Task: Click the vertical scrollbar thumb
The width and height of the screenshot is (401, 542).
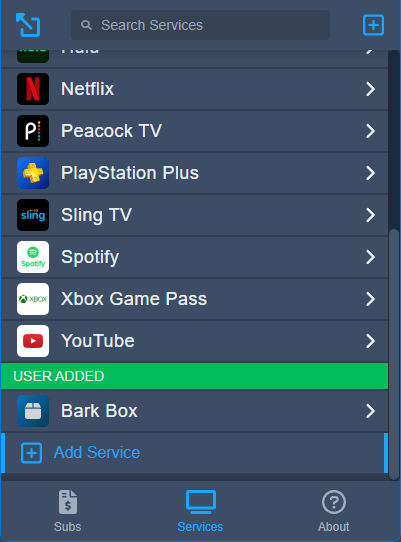Action: (x=394, y=354)
